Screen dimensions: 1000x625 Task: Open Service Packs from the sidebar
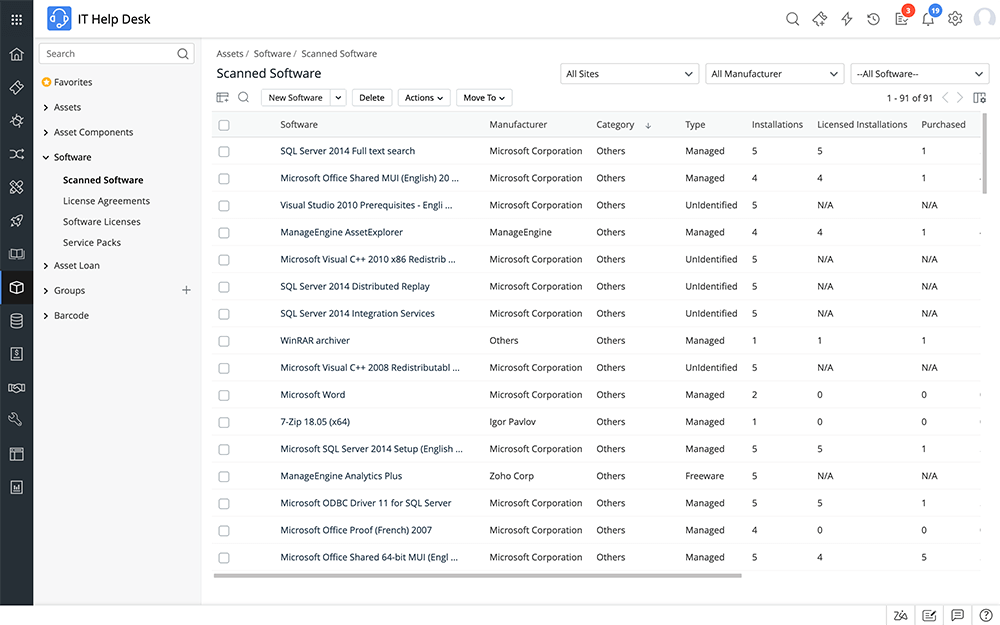pos(92,242)
